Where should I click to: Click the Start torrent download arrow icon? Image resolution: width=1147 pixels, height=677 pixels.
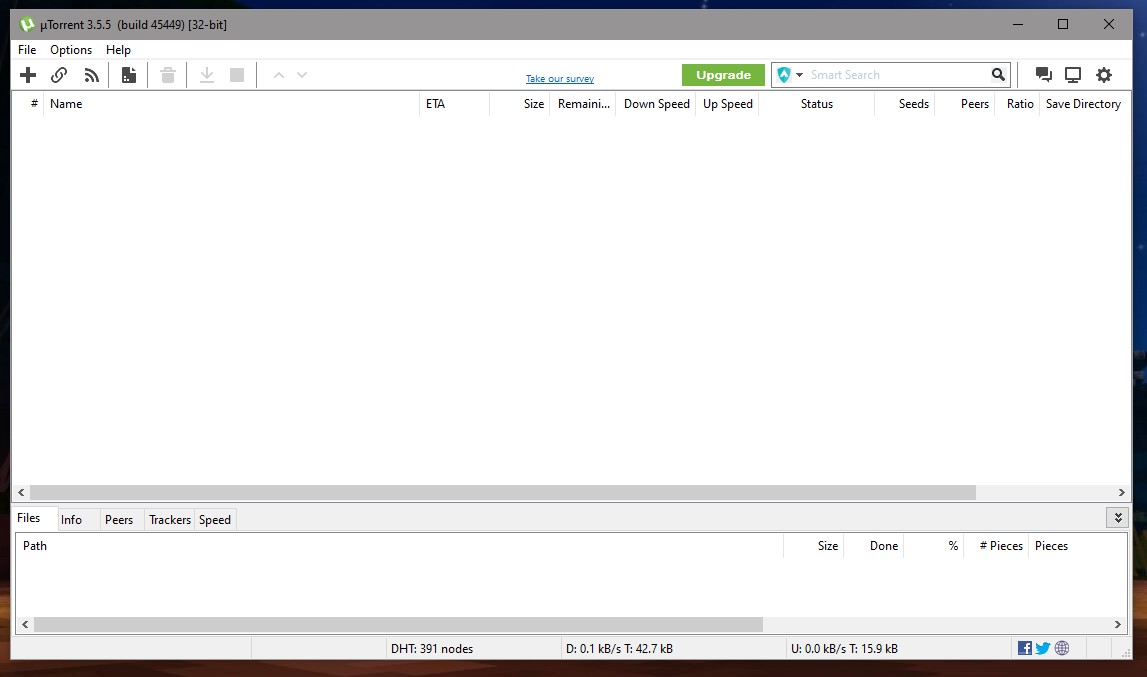pos(207,75)
